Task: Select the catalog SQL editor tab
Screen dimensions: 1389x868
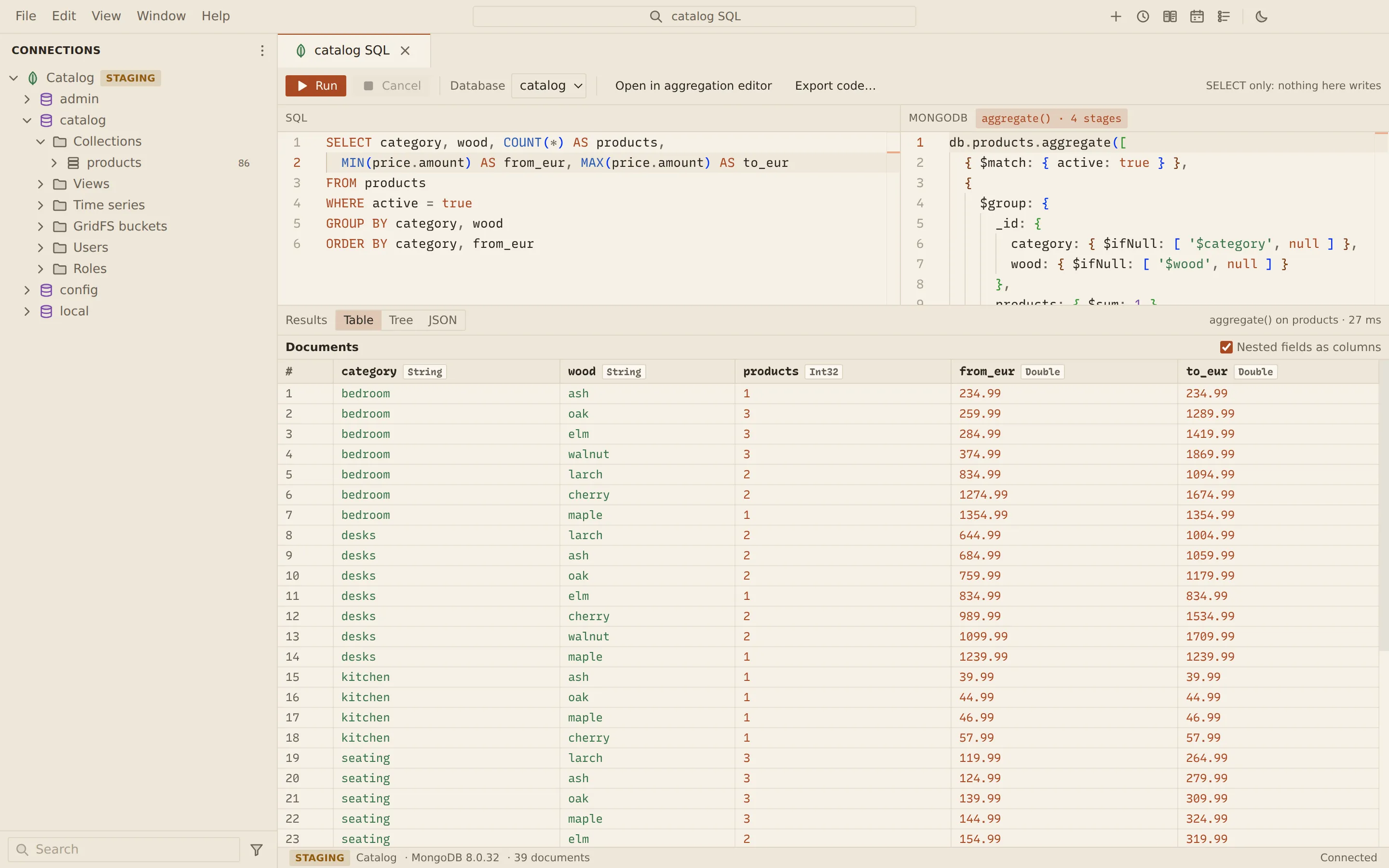Action: 354,51
